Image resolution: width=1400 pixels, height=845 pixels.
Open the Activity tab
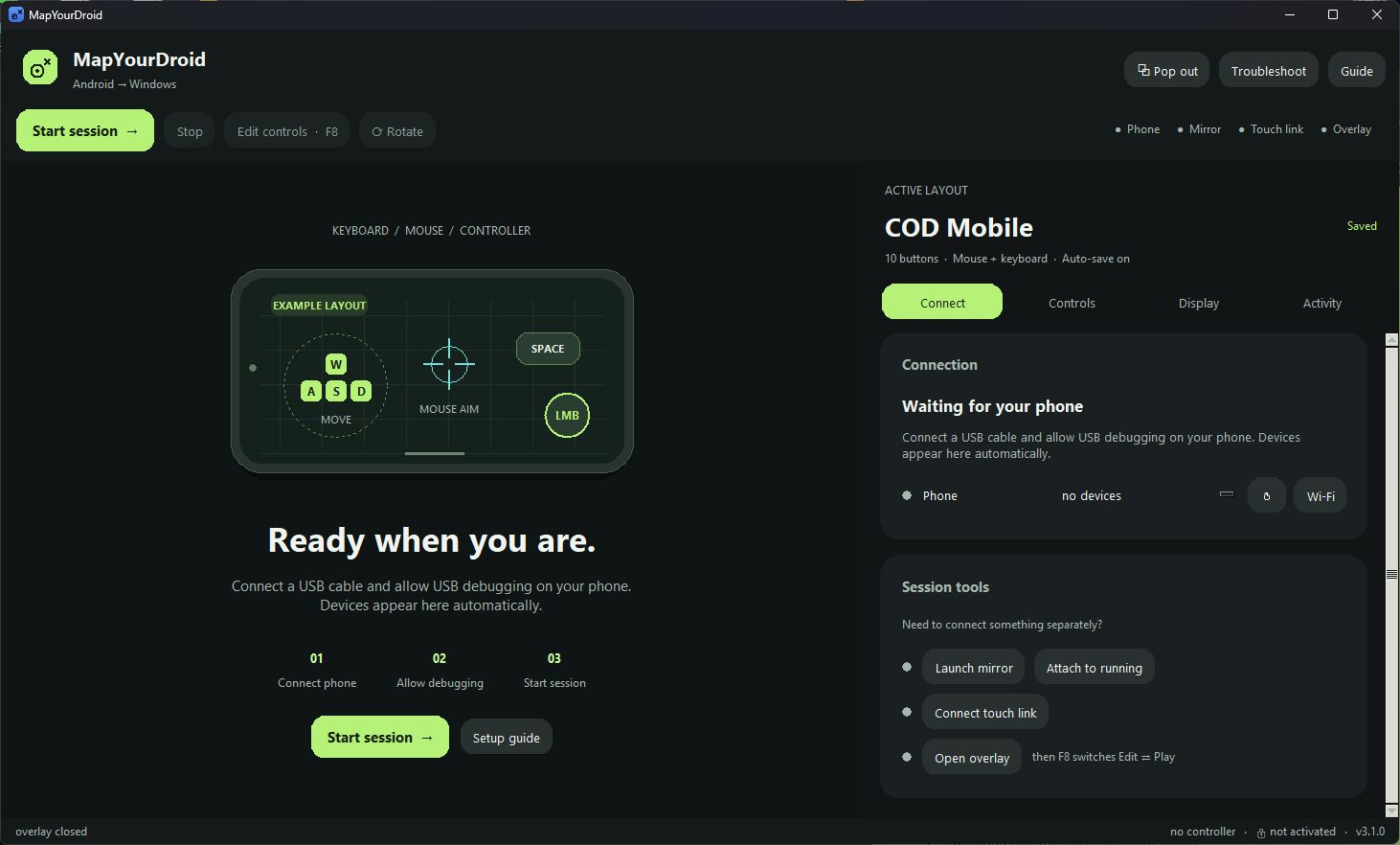(1322, 303)
